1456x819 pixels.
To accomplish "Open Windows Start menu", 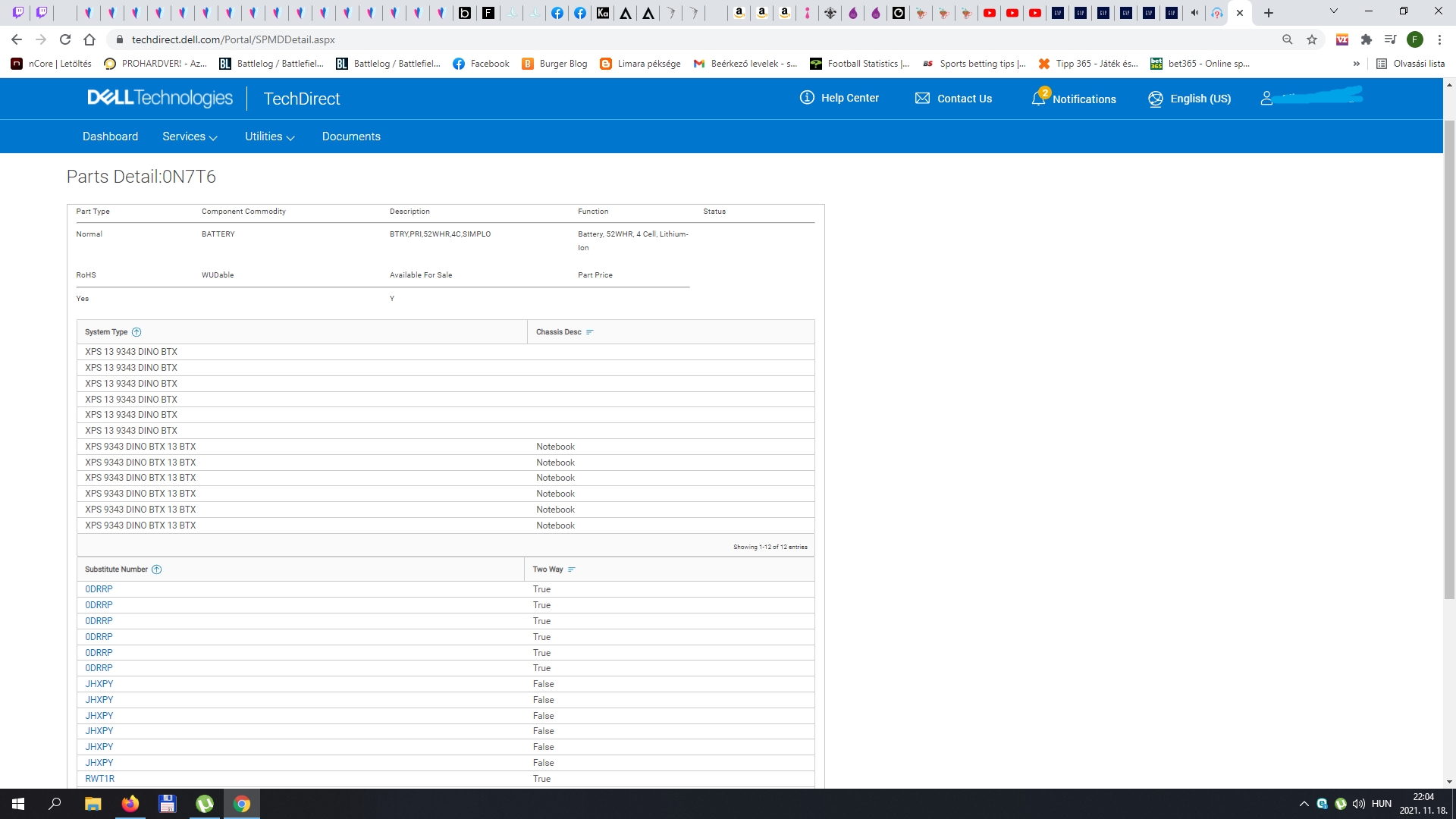I will (x=18, y=804).
